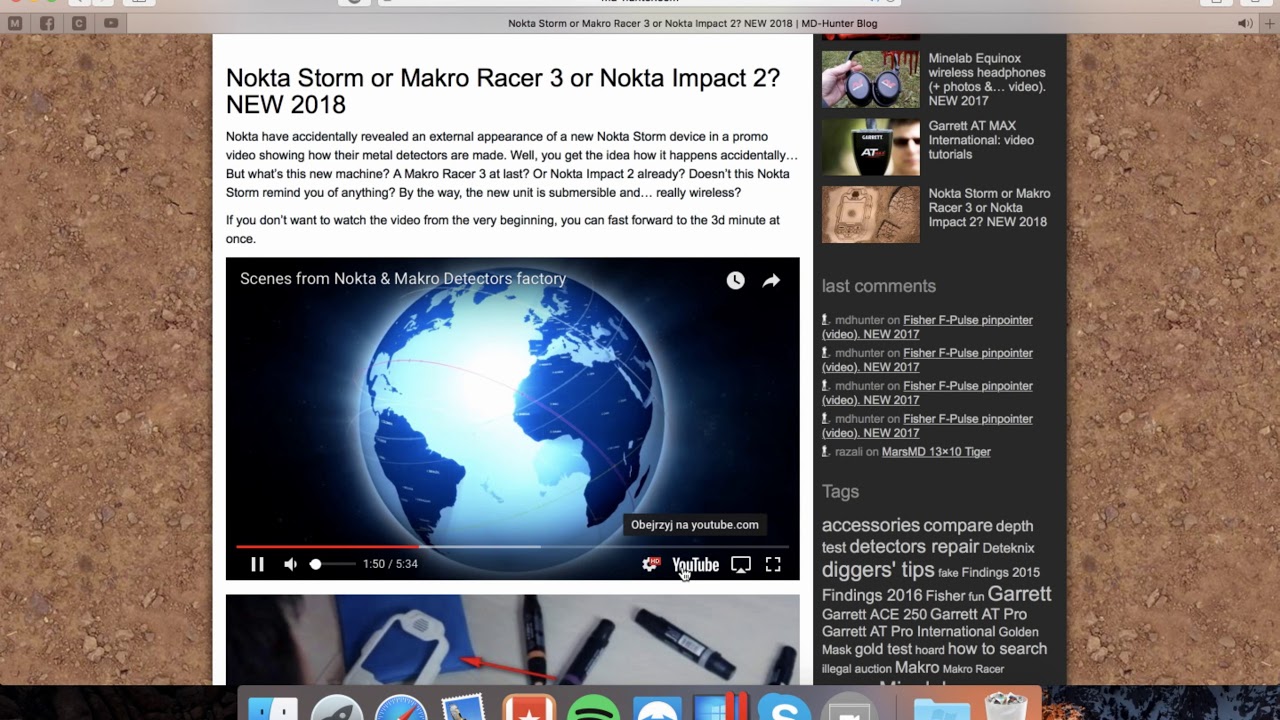Click the 'razali' commenter name

tap(848, 452)
